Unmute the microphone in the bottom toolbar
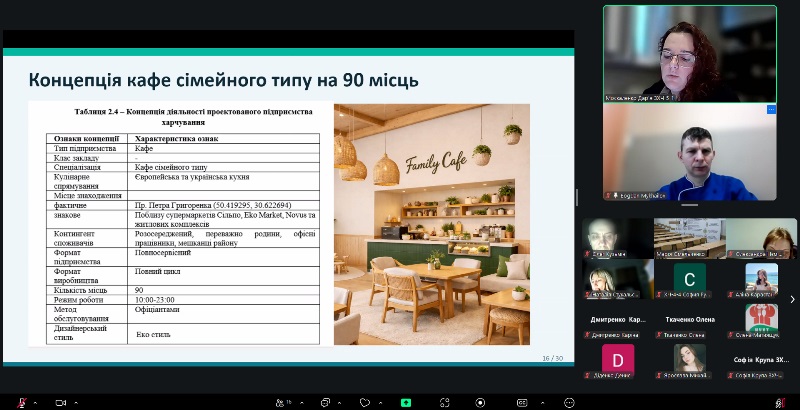 click(21, 402)
